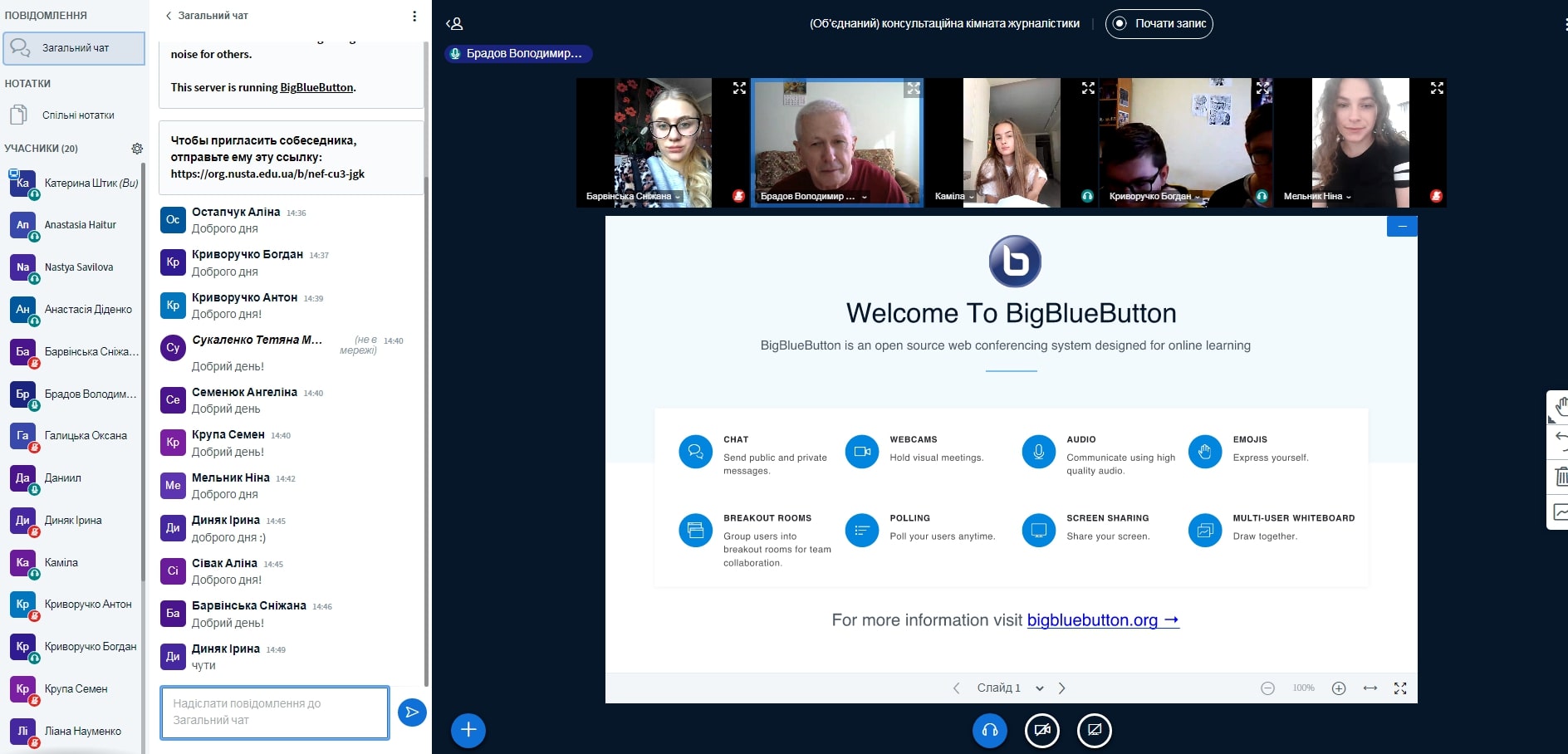Click chat scrollbar

pyautogui.click(x=427, y=432)
